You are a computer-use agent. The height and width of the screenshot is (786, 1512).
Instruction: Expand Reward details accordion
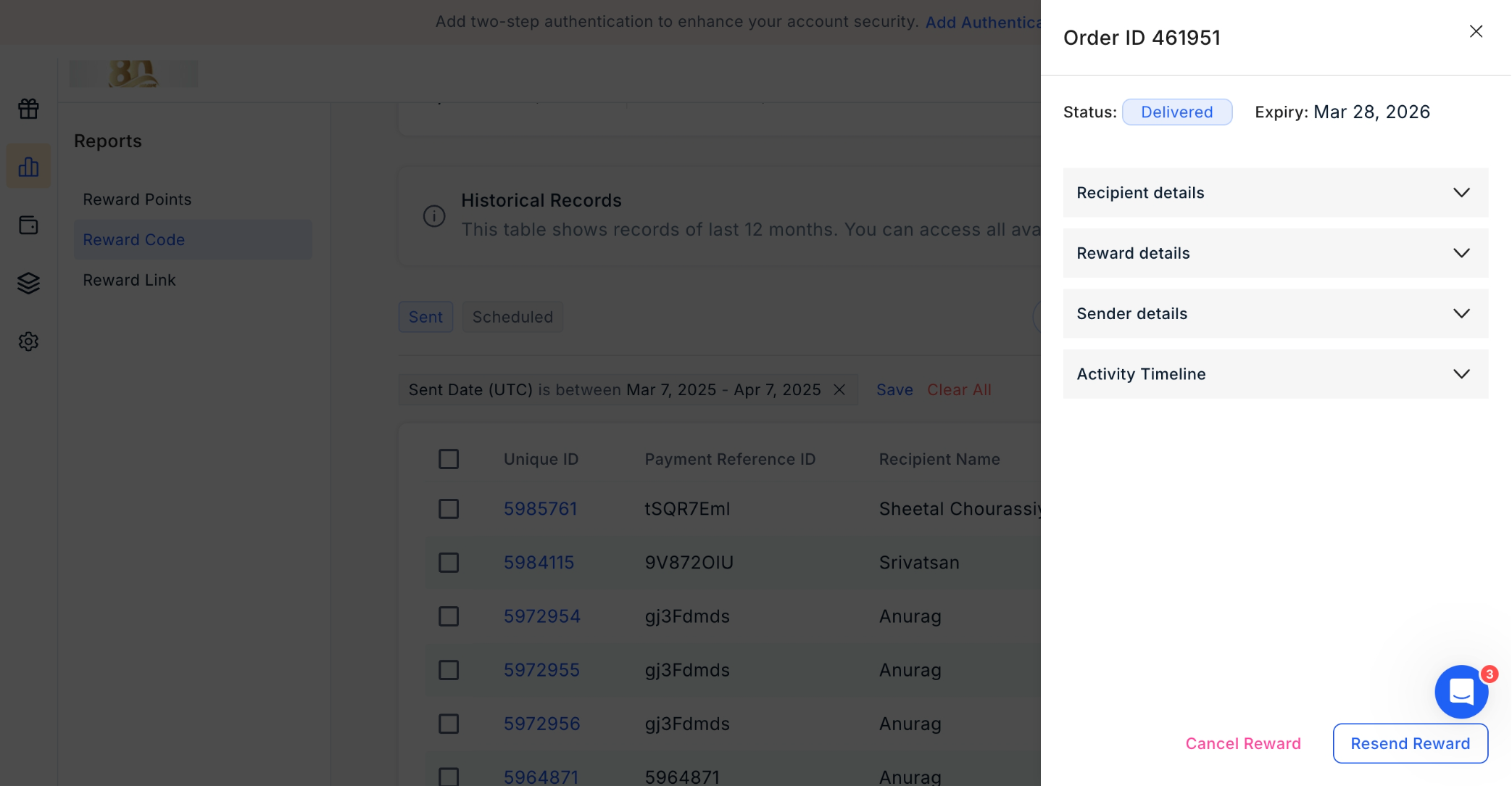(1275, 253)
